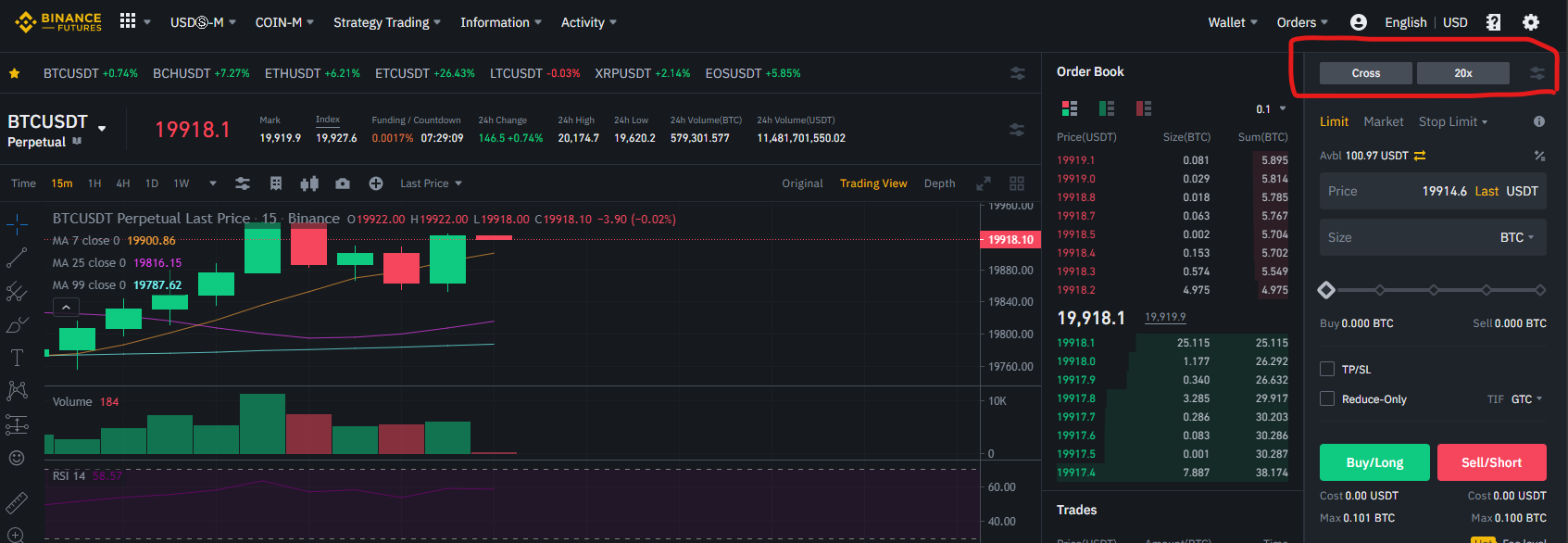
Task: Select the prediction and measurement tool
Action: [17, 424]
